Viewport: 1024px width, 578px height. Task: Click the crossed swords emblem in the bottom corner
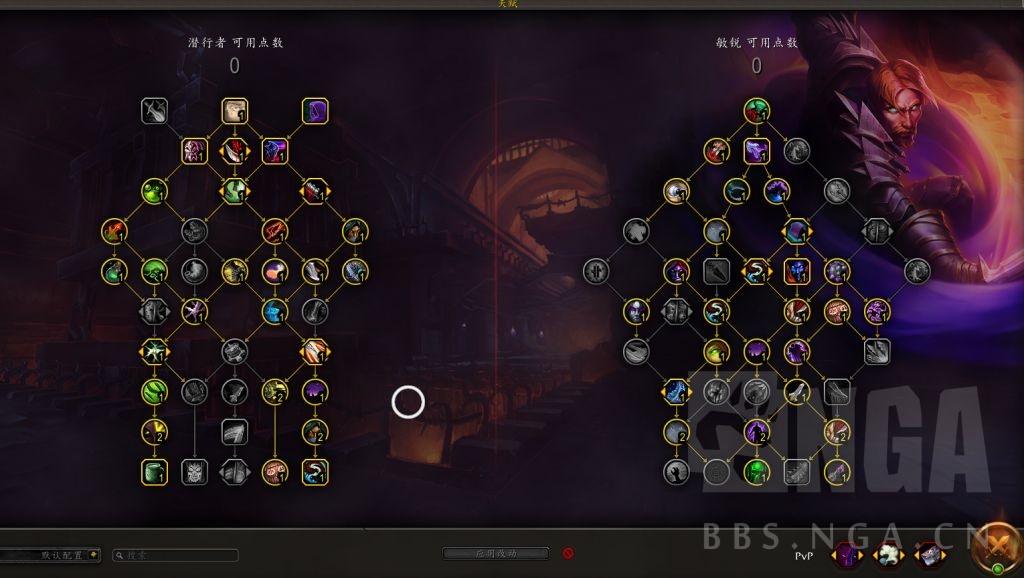[998, 547]
